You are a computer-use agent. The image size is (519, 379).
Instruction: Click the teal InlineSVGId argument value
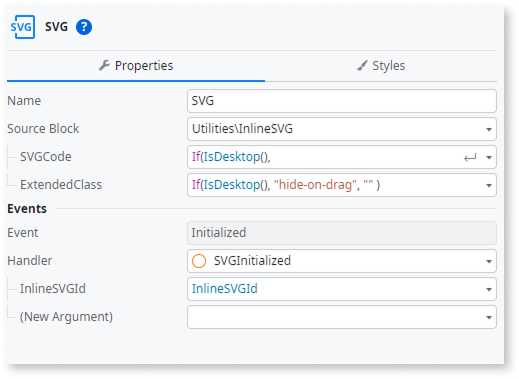225,289
